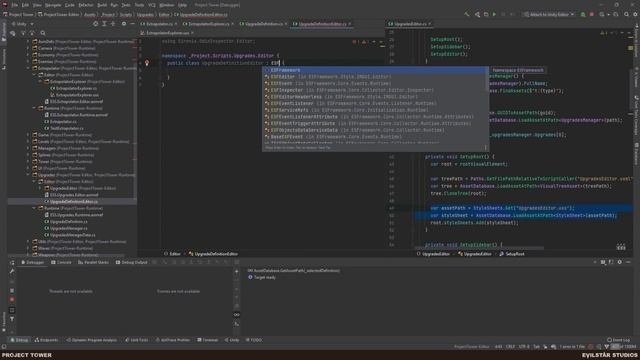Image resolution: width=640 pixels, height=360 pixels.
Task: Hide the Explorer panel with minus icon
Action: point(132,24)
